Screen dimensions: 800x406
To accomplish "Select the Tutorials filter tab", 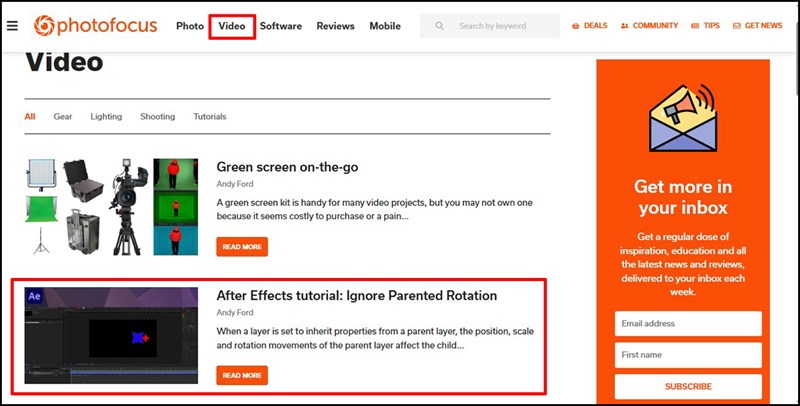I will point(210,116).
